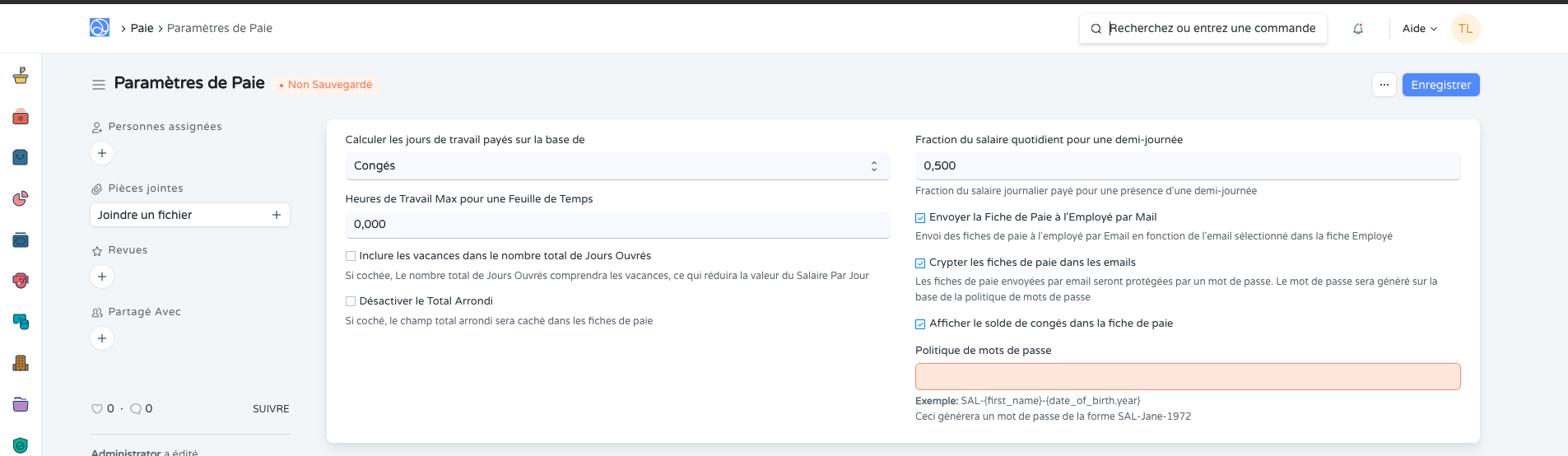Screen dimensions: 1568x456
Task: Click the Politique de mots de passe field
Action: (x=1187, y=377)
